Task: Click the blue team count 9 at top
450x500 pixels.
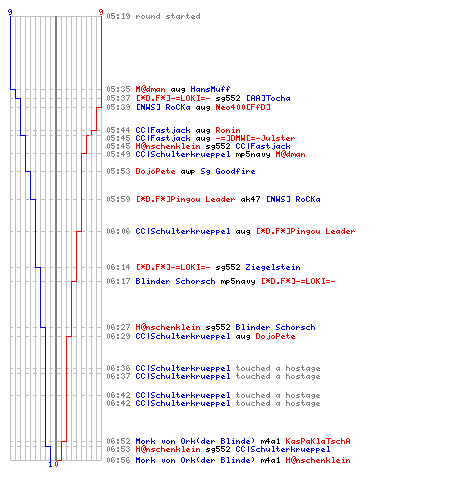Action: 10,12
